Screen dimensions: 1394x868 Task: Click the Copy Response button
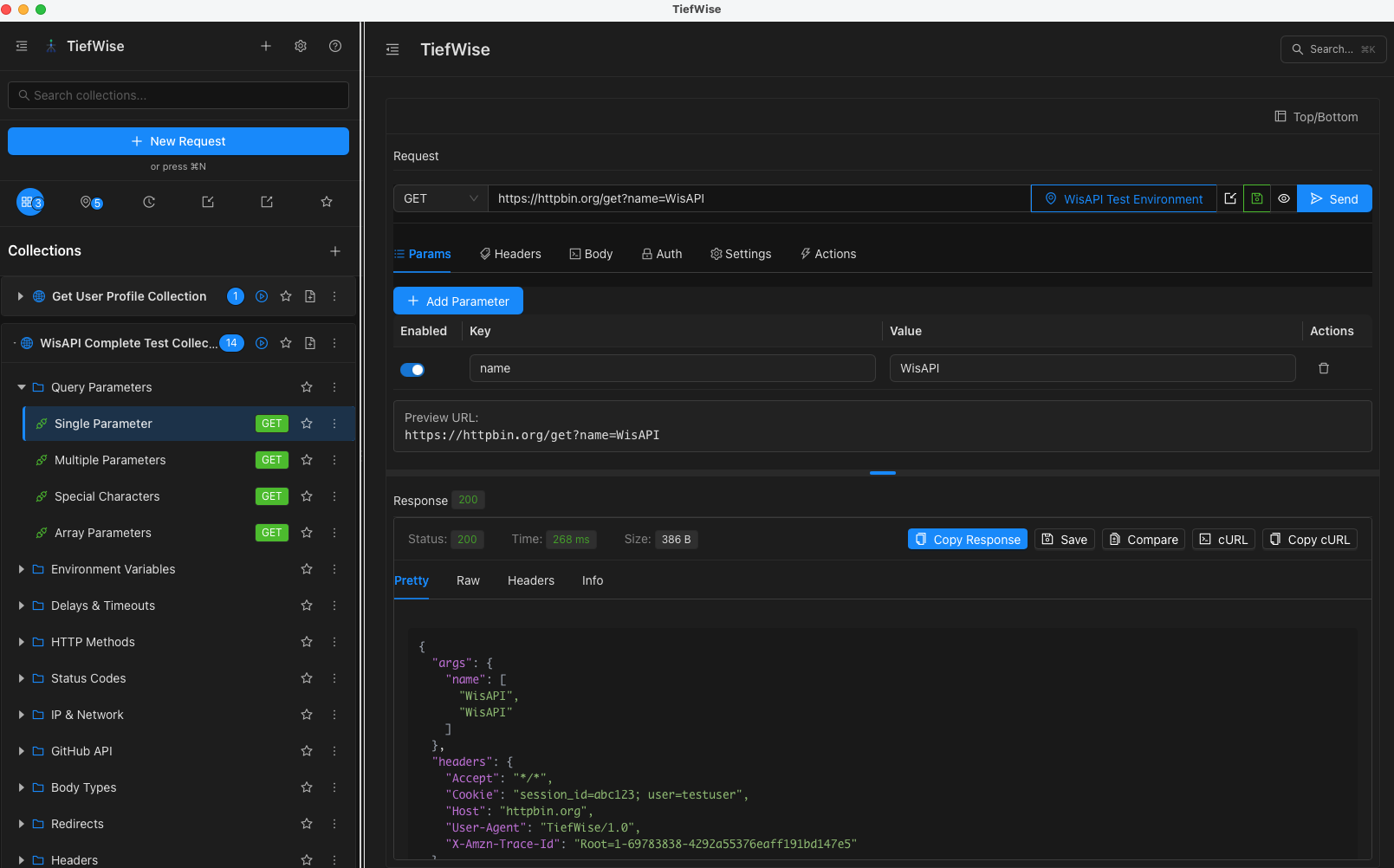pyautogui.click(x=967, y=540)
